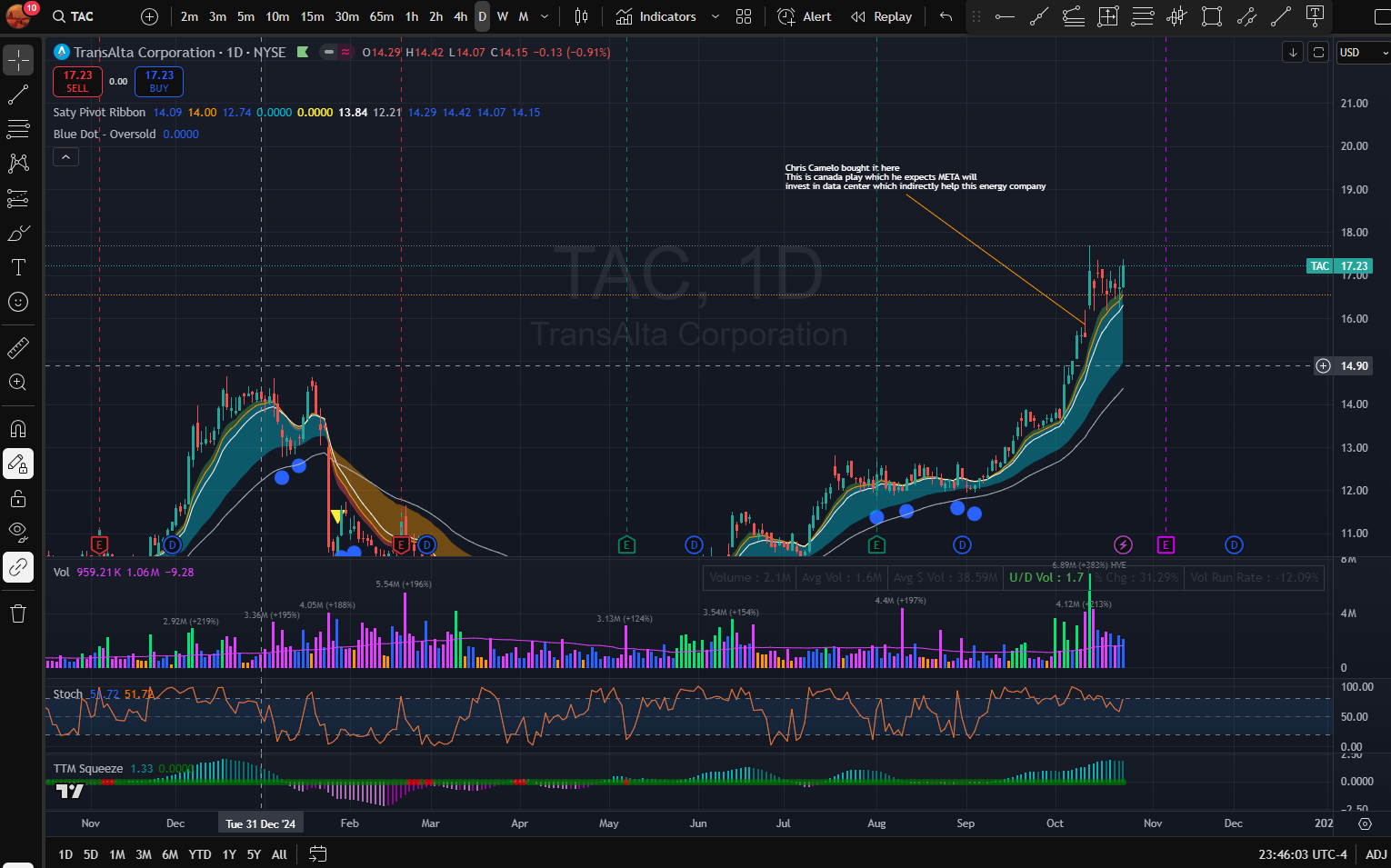
Task: Expand the favorite indicators dropdown arrow
Action: click(715, 16)
